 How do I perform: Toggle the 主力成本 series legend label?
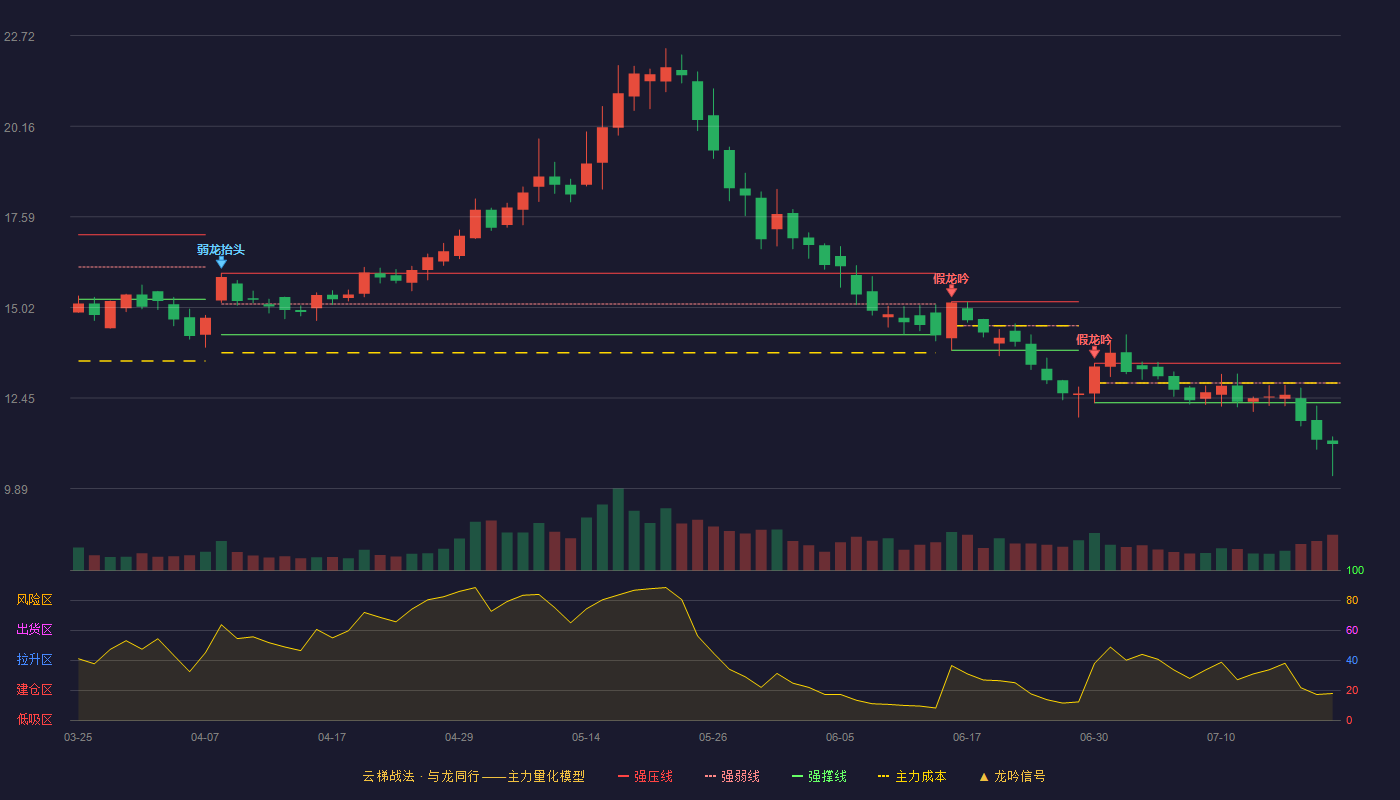[920, 776]
